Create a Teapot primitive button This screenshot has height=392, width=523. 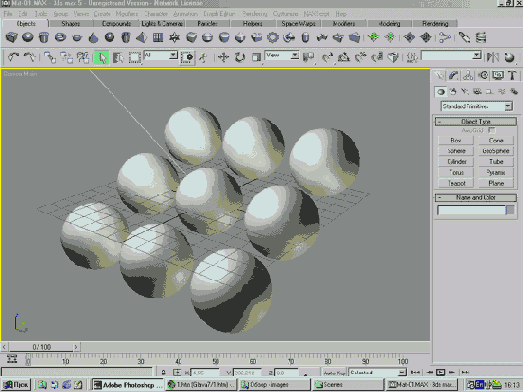coord(456,183)
